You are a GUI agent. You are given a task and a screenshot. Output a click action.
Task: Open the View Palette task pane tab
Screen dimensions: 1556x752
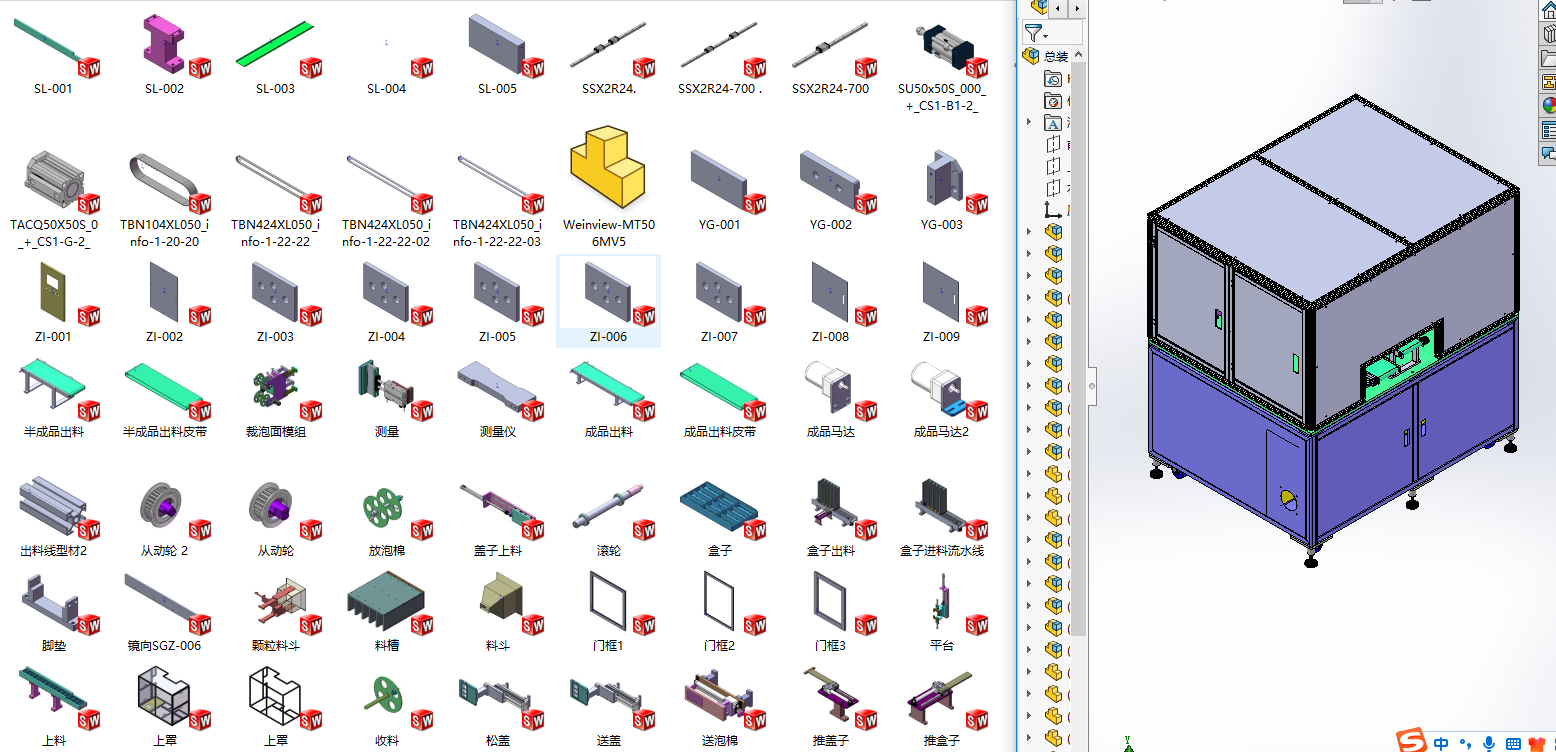pyautogui.click(x=1548, y=82)
